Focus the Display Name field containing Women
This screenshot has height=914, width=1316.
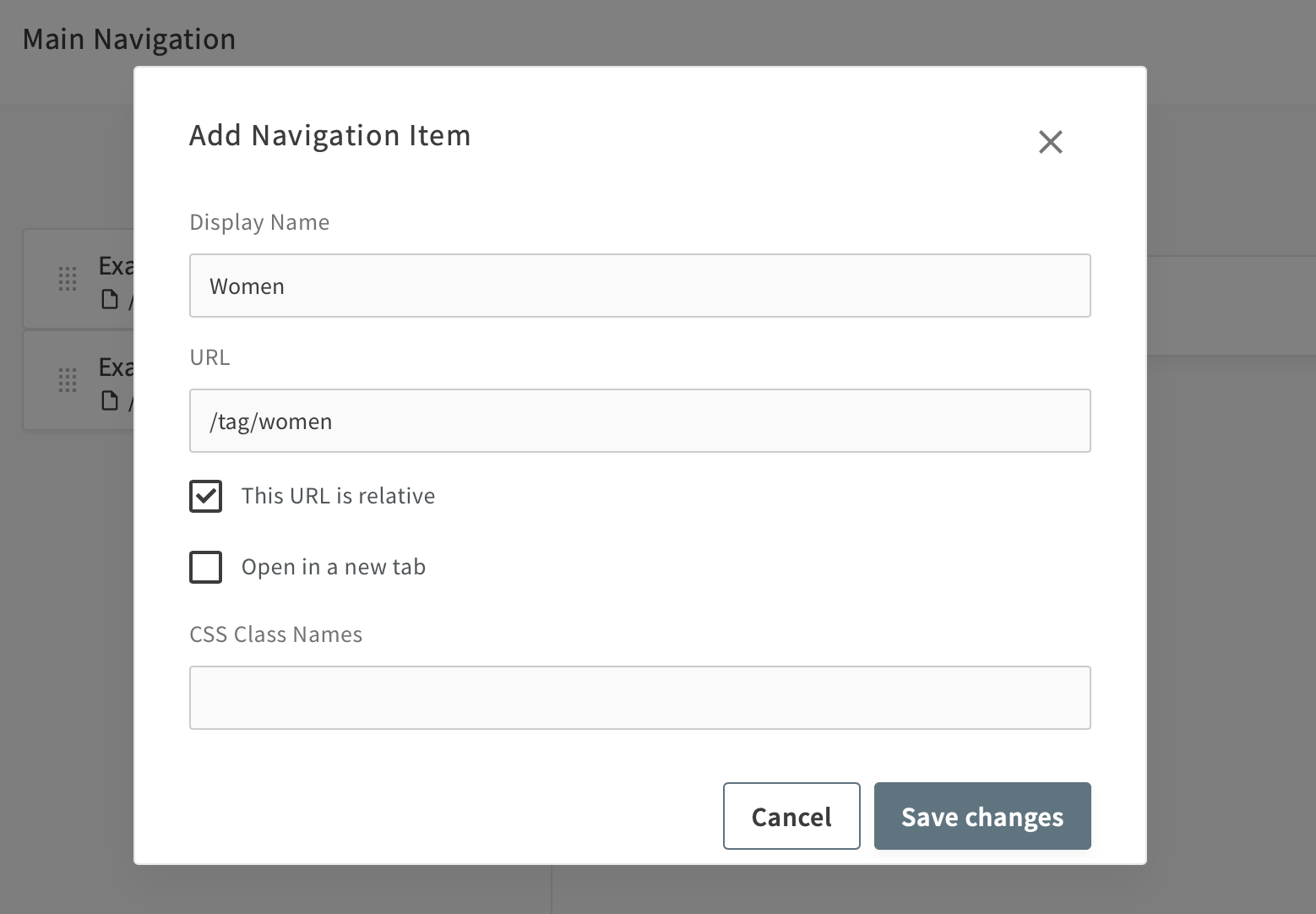(x=639, y=286)
